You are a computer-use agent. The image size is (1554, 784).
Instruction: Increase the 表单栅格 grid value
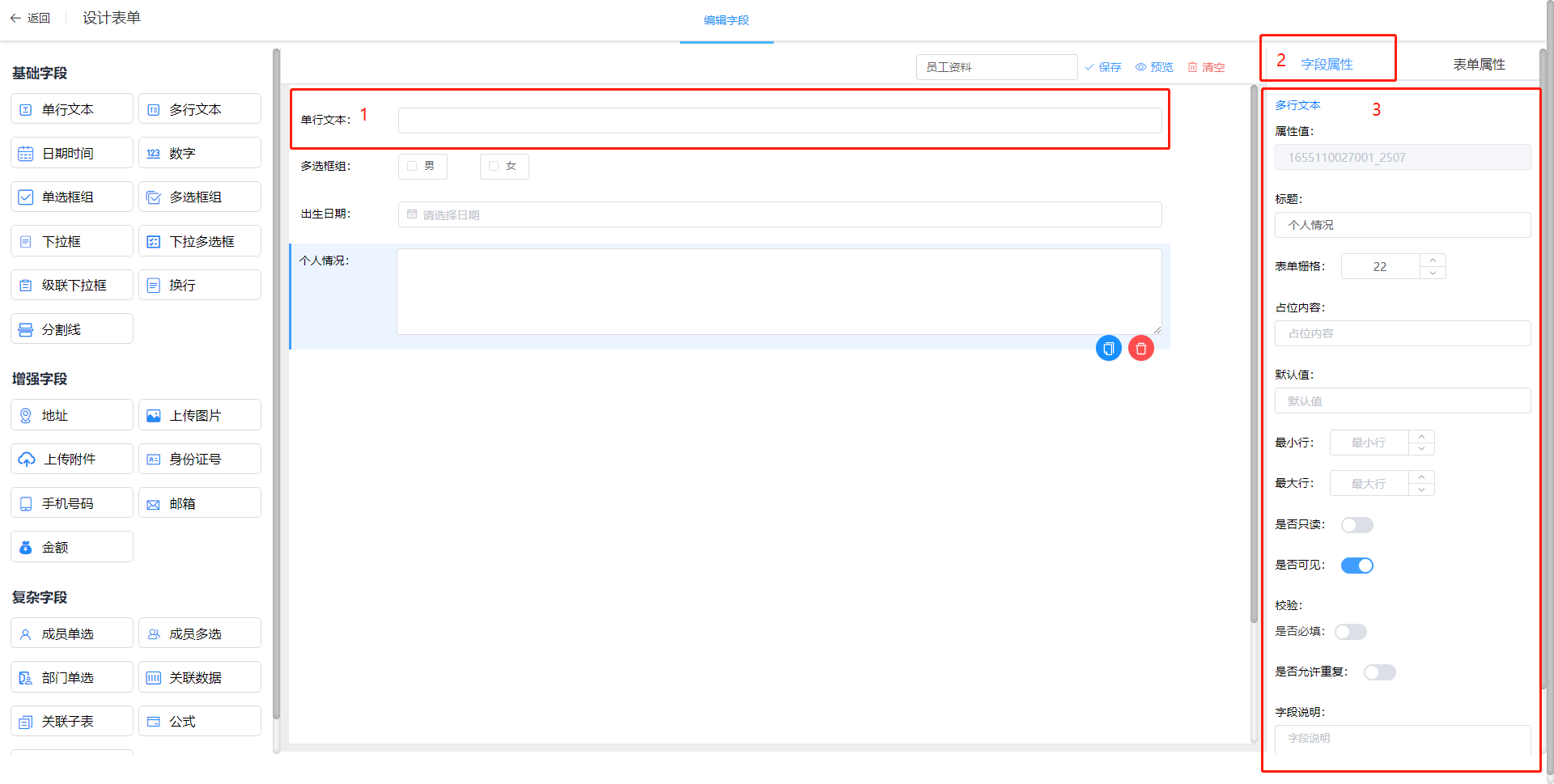1433,261
